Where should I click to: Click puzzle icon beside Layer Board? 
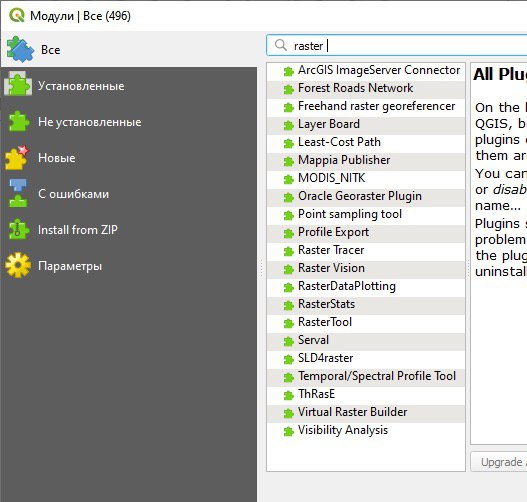(288, 125)
